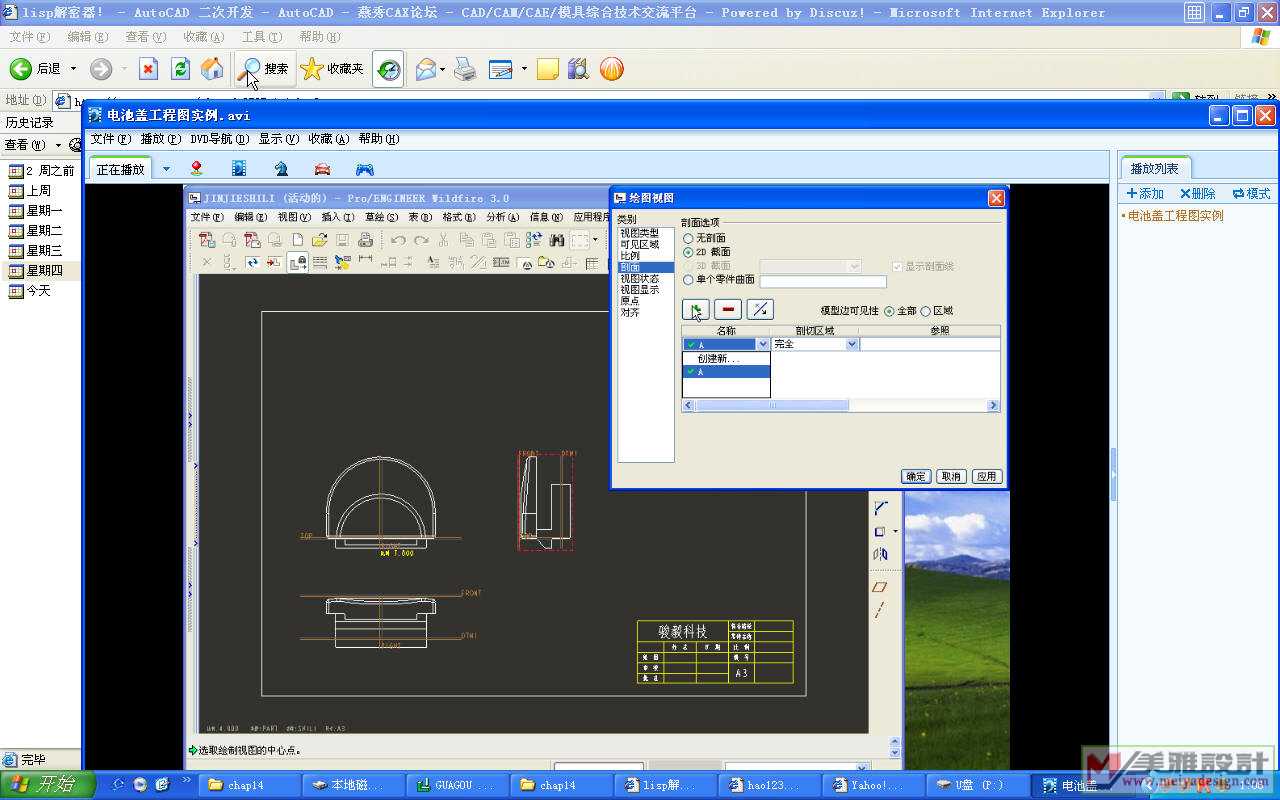The height and width of the screenshot is (800, 1280).
Task: Click the ×删除 link in playlist panel
Action: click(x=1198, y=194)
